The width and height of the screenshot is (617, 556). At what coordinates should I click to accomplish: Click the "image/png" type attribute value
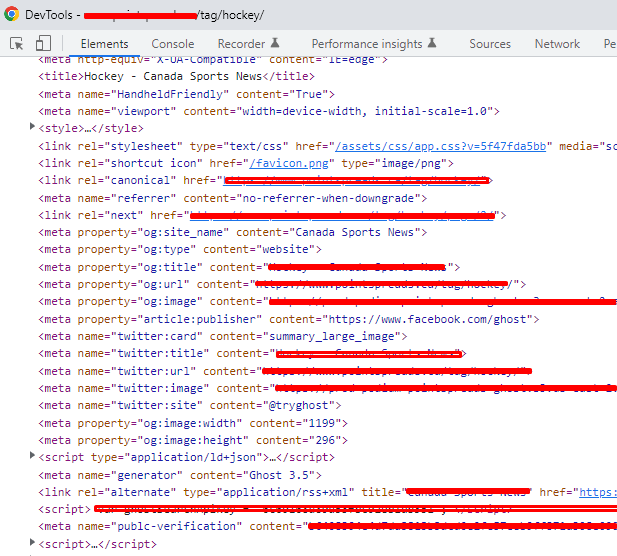point(411,163)
